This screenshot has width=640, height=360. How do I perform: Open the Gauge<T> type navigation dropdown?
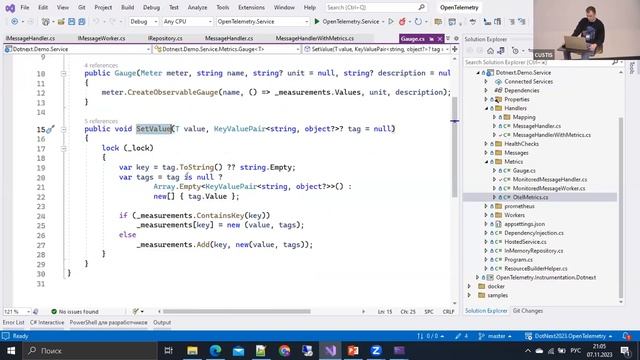point(227,49)
